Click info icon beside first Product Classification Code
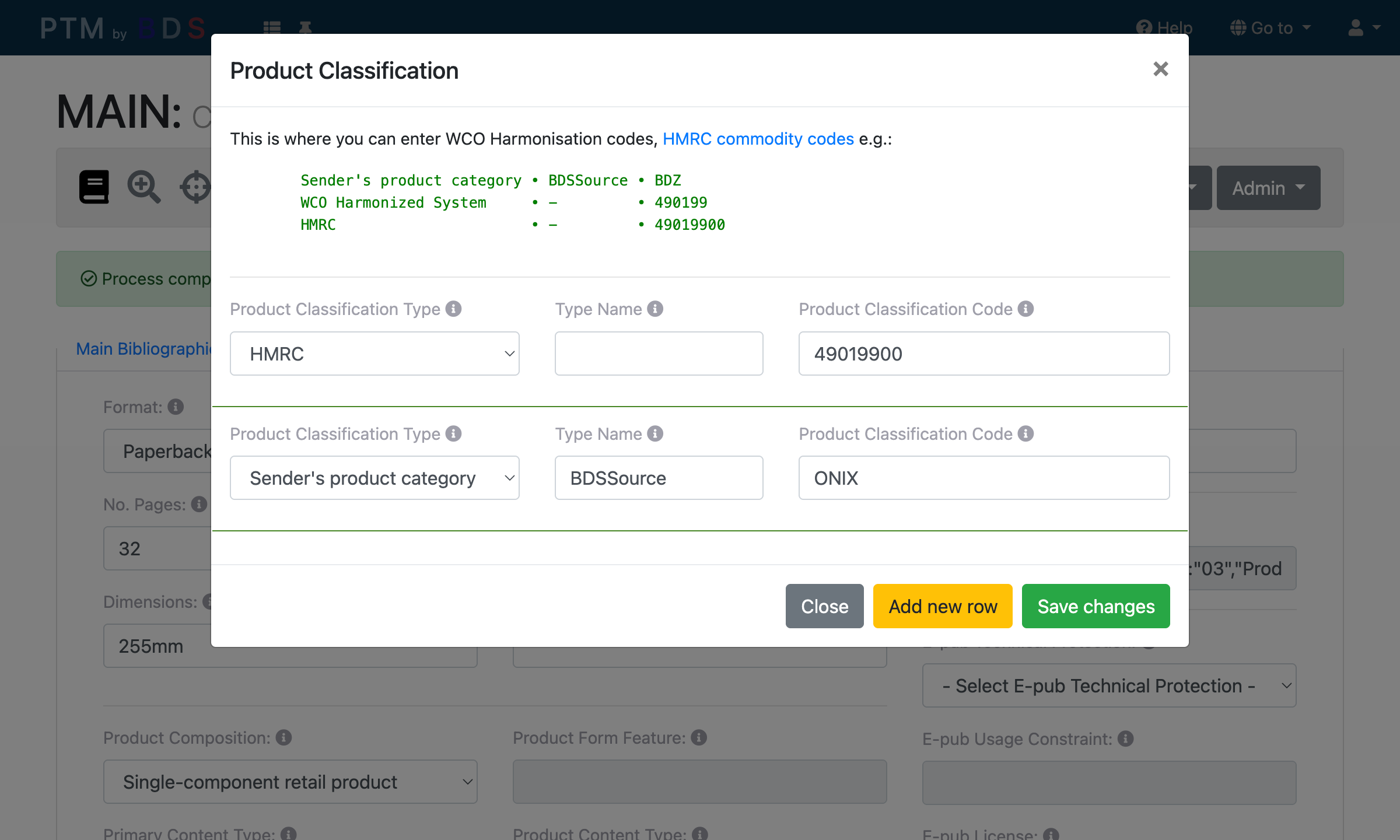The image size is (1400, 840). (x=1025, y=309)
